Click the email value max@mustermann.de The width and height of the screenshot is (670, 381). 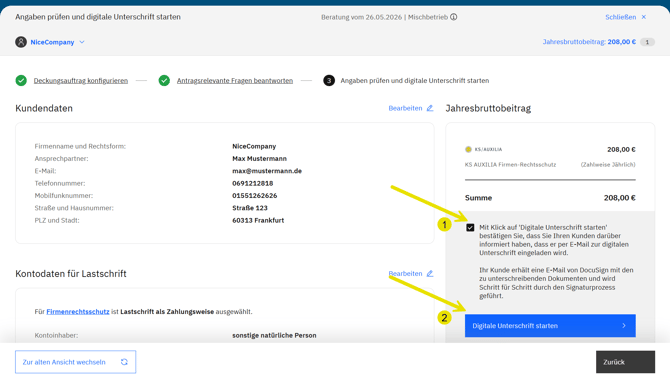pos(267,171)
